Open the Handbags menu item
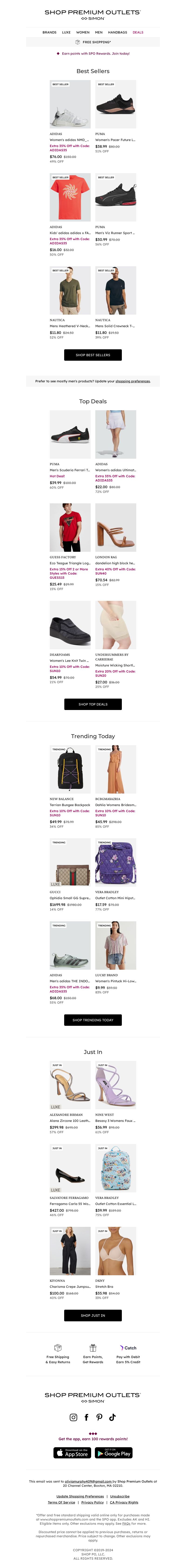Viewport: 186px width, 1568px height. coord(117,32)
